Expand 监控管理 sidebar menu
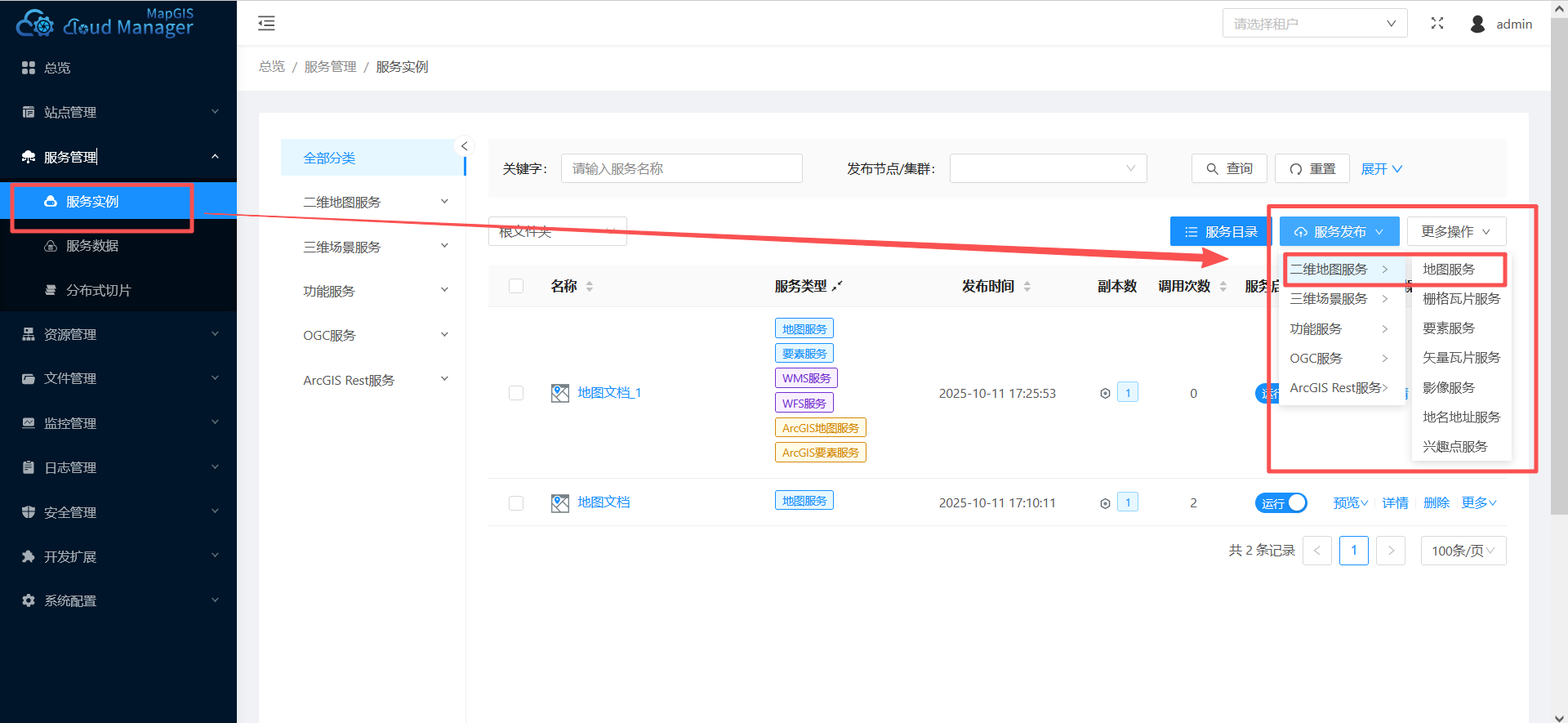This screenshot has height=723, width=1568. tap(118, 423)
